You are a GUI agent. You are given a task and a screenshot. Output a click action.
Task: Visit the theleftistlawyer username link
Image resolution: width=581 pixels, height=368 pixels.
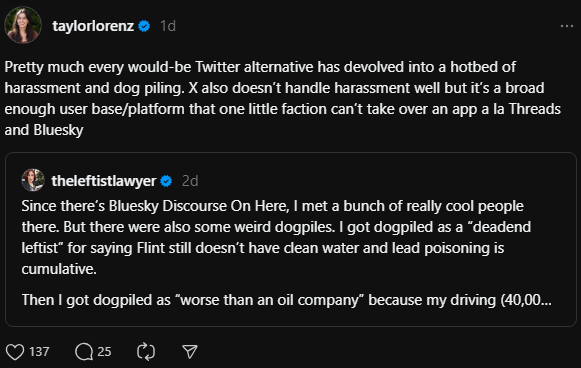(104, 181)
